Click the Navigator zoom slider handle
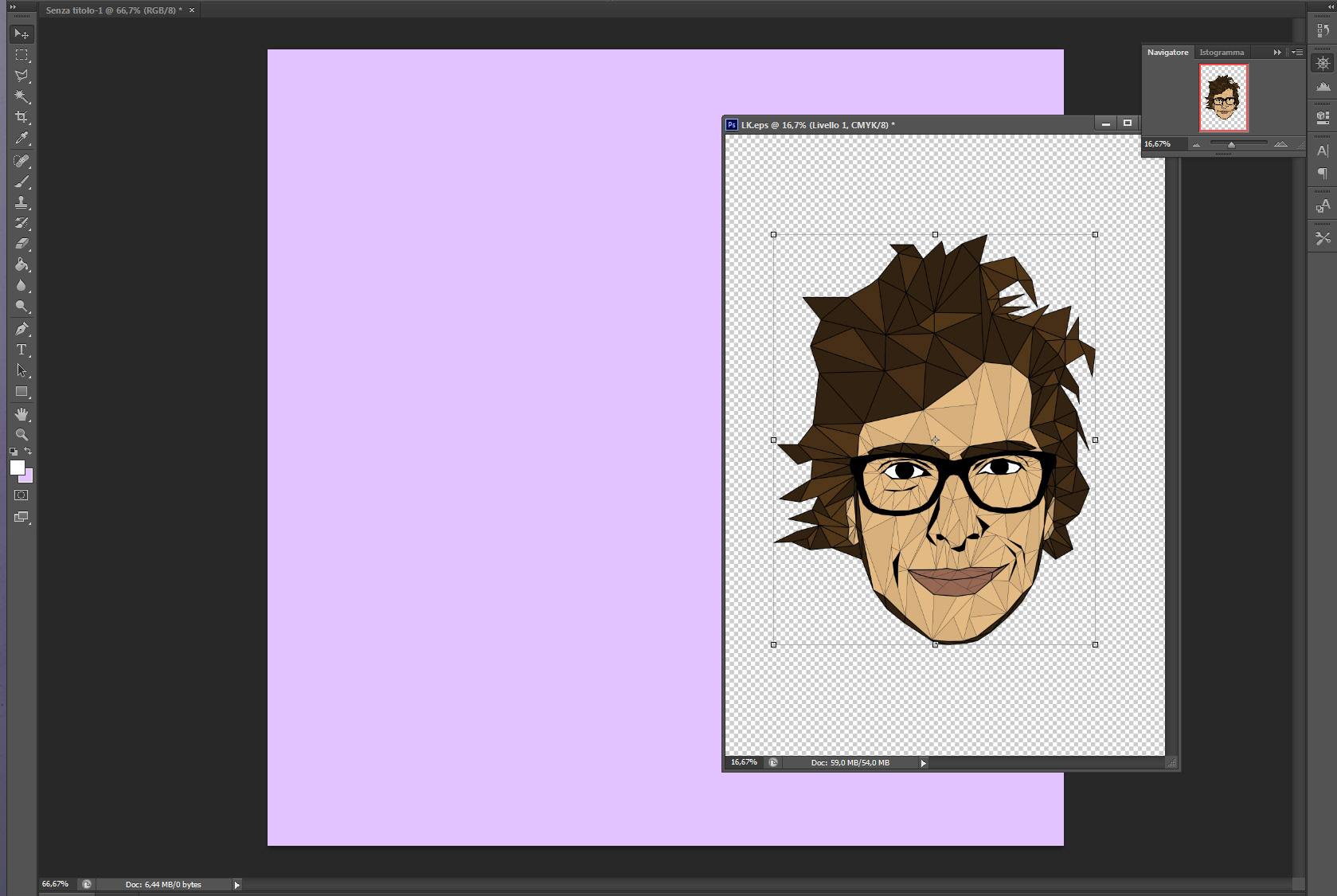This screenshot has width=1337, height=896. (x=1231, y=144)
